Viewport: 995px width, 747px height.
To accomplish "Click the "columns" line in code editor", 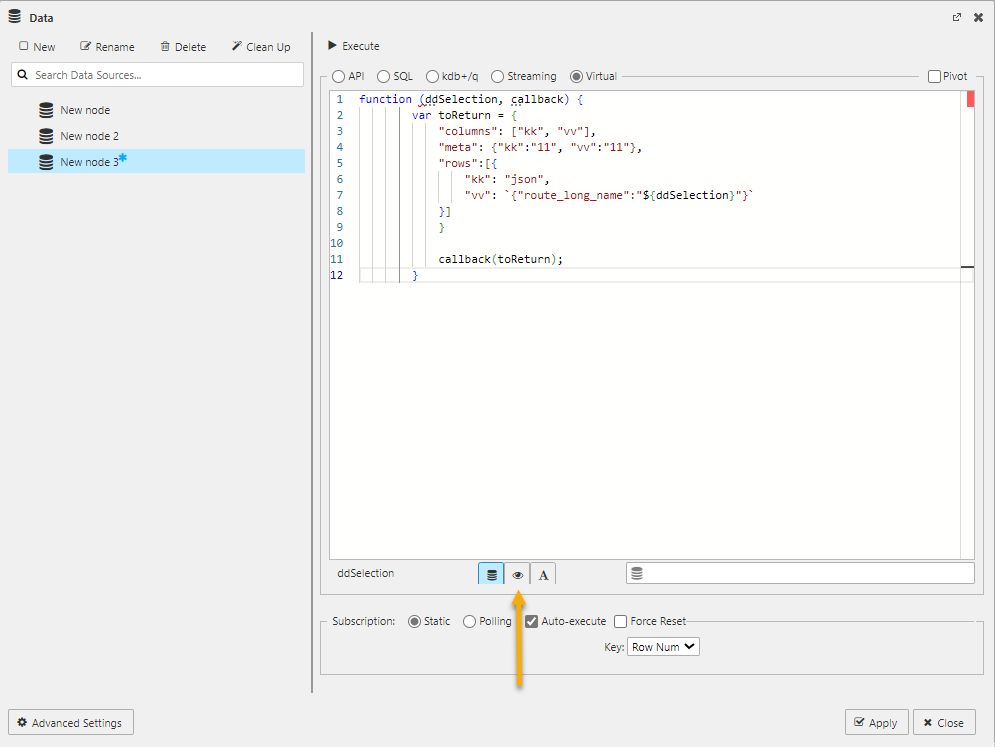I will pos(517,131).
